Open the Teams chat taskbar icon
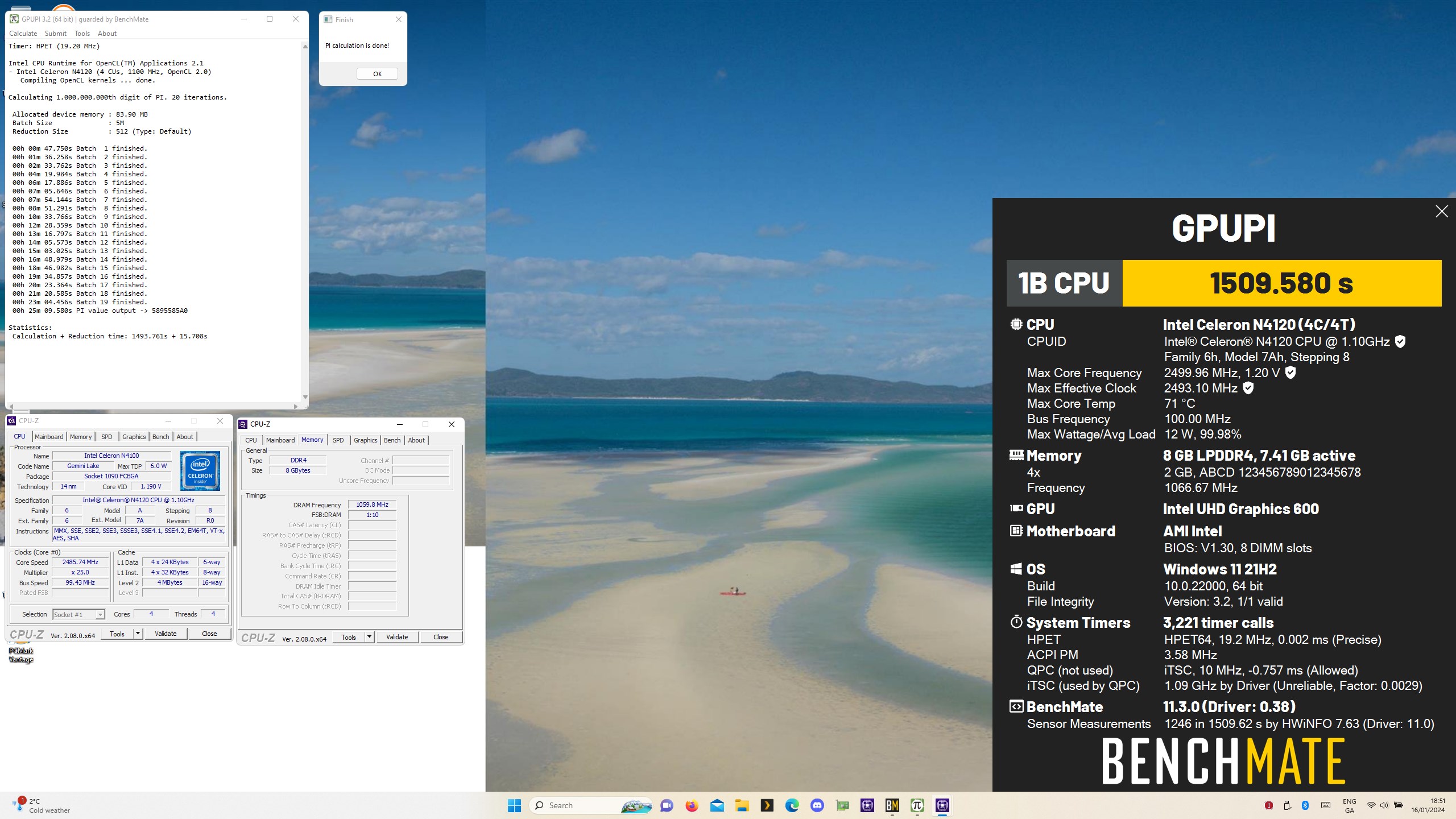The height and width of the screenshot is (819, 1456). (x=667, y=805)
